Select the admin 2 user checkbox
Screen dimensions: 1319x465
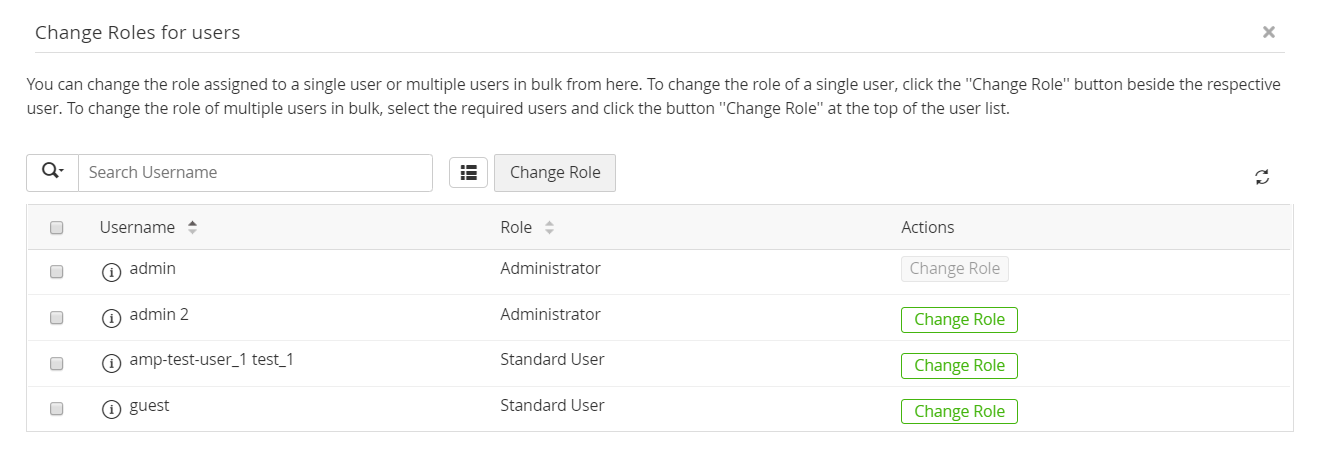(x=57, y=318)
